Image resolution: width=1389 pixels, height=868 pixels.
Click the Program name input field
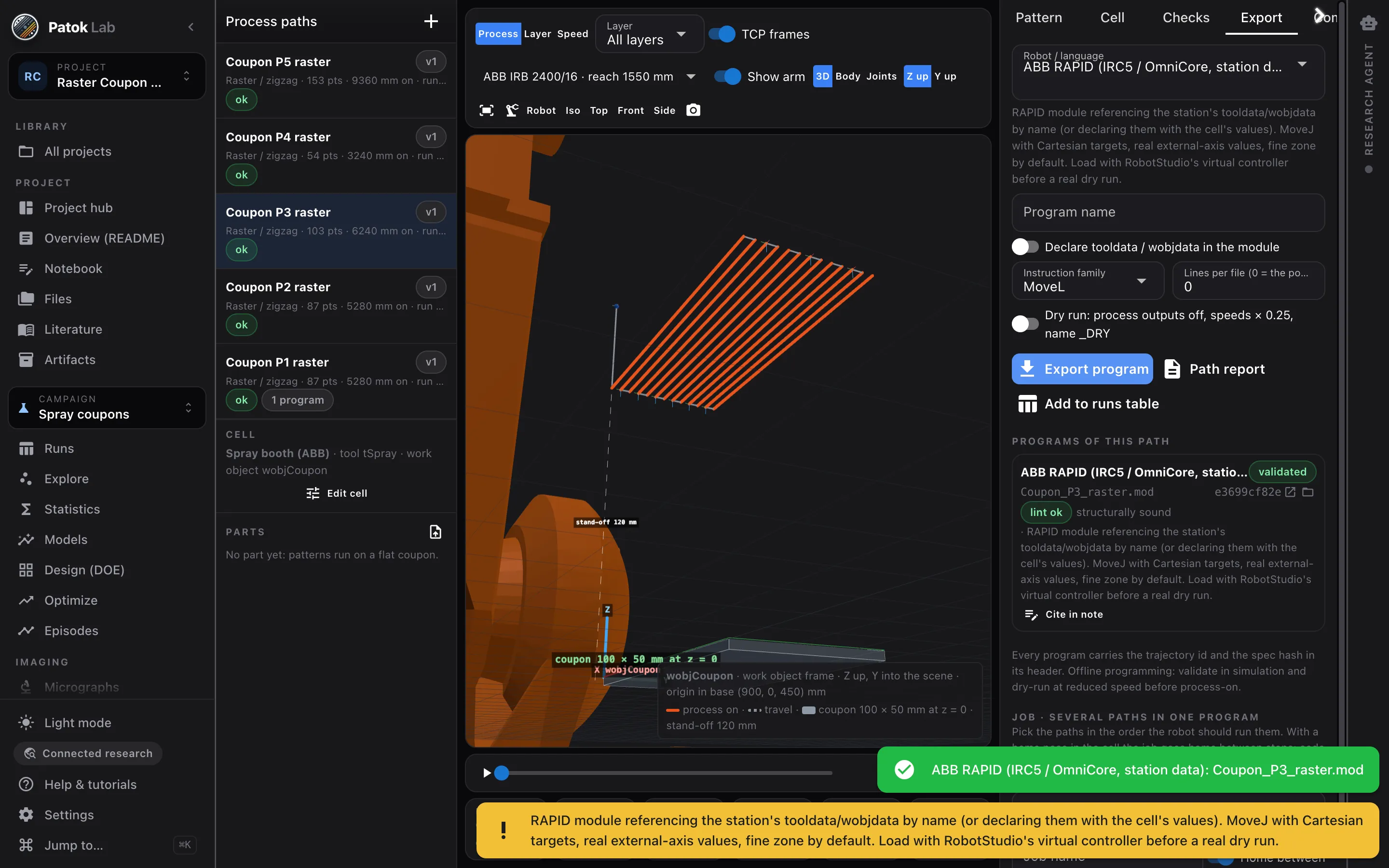click(x=1168, y=212)
